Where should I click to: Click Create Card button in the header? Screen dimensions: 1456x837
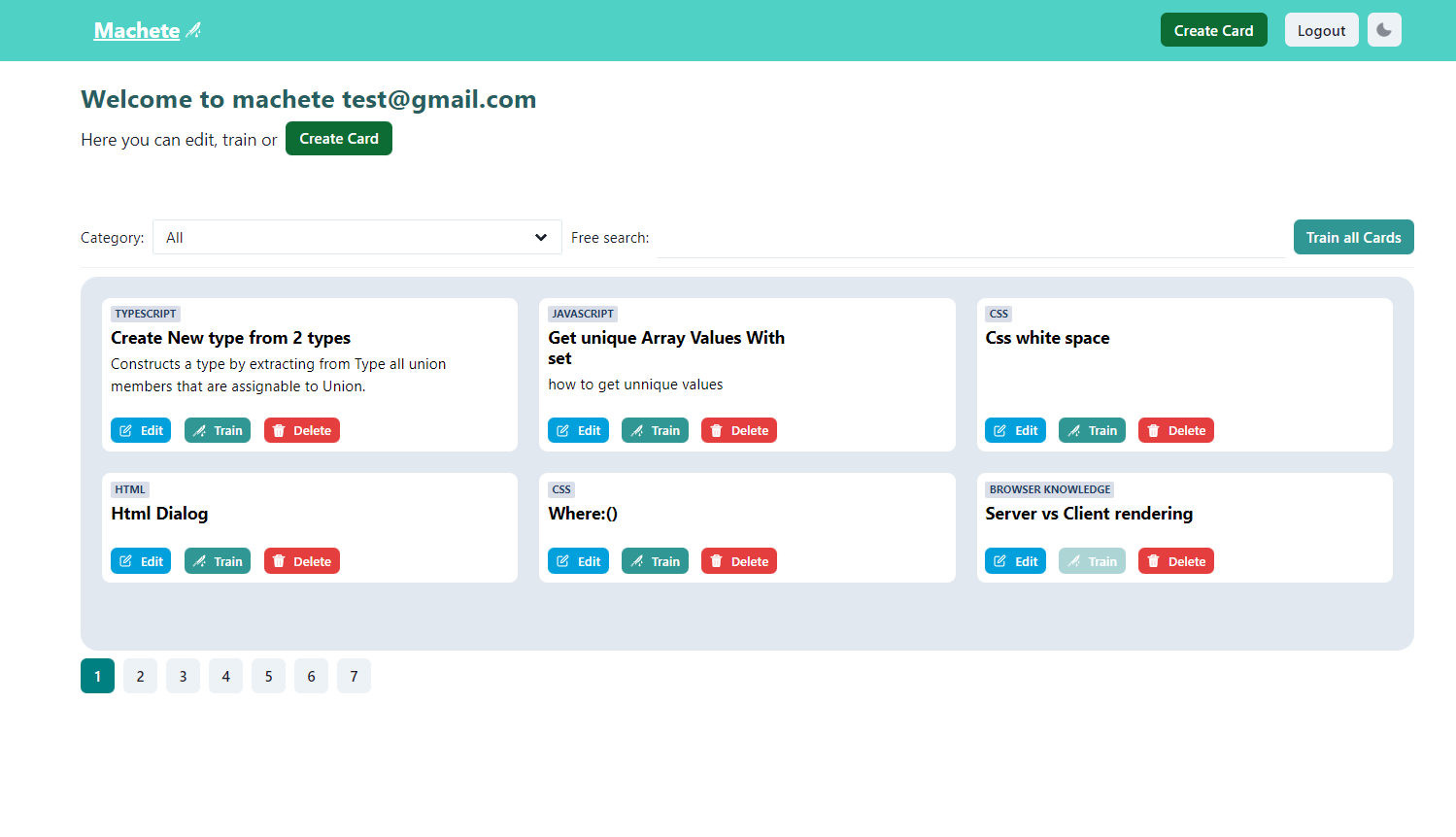[1213, 30]
